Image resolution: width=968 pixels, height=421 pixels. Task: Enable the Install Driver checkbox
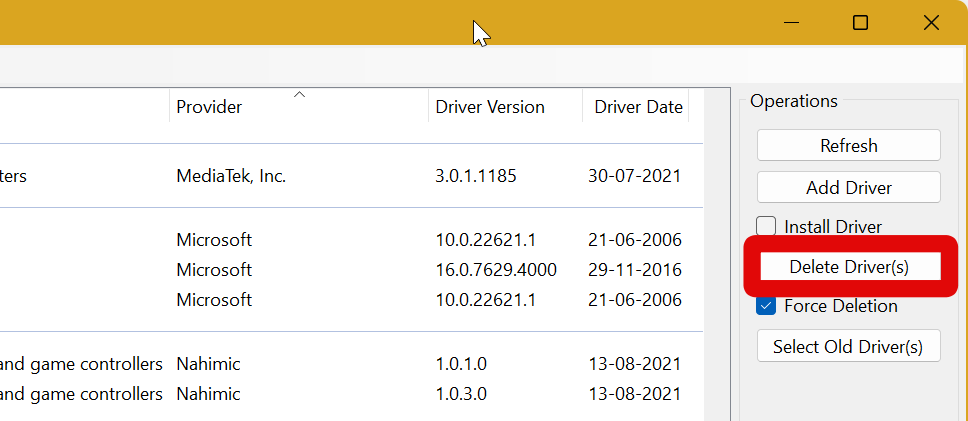[x=766, y=226]
